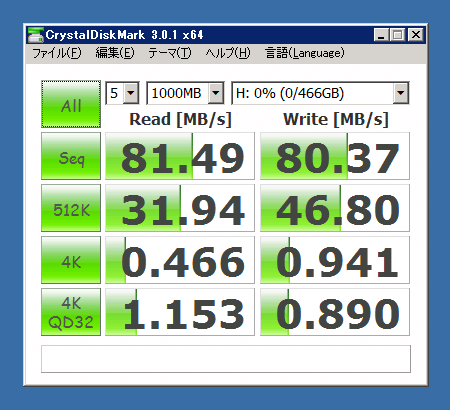Viewport: 450px width, 410px height.
Task: Start the 4K QD32 benchmark test
Action: (71, 312)
